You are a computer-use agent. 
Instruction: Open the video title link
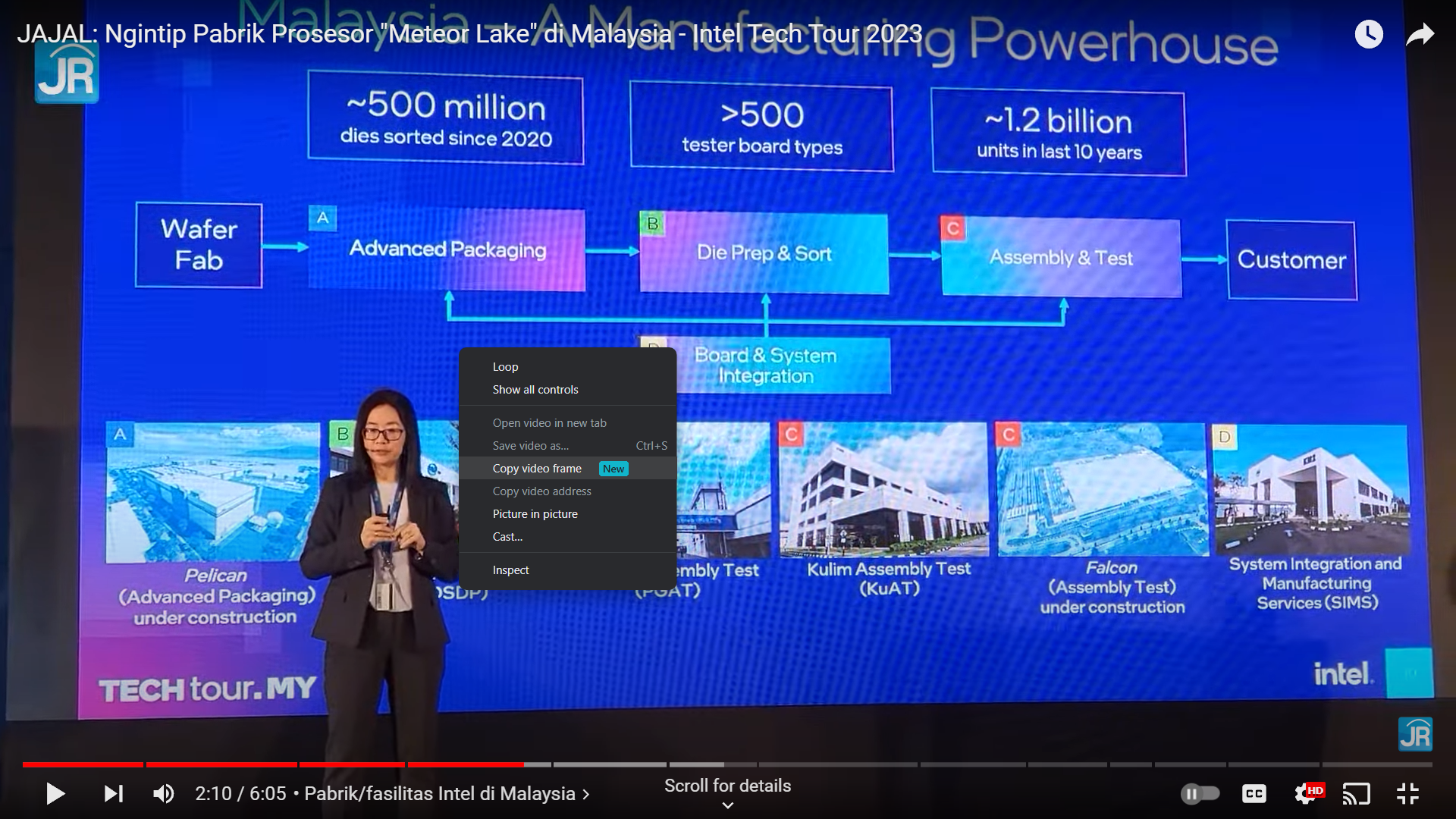pos(469,34)
